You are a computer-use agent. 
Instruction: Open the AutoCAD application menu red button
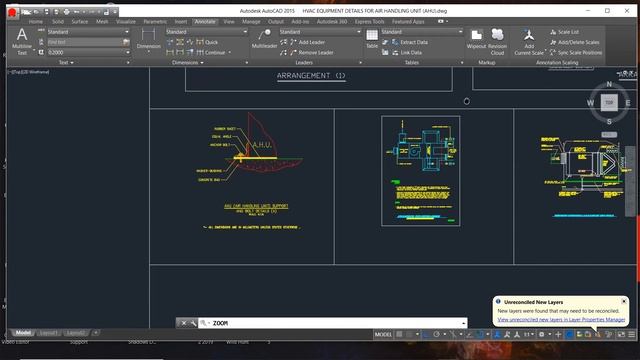(12, 13)
